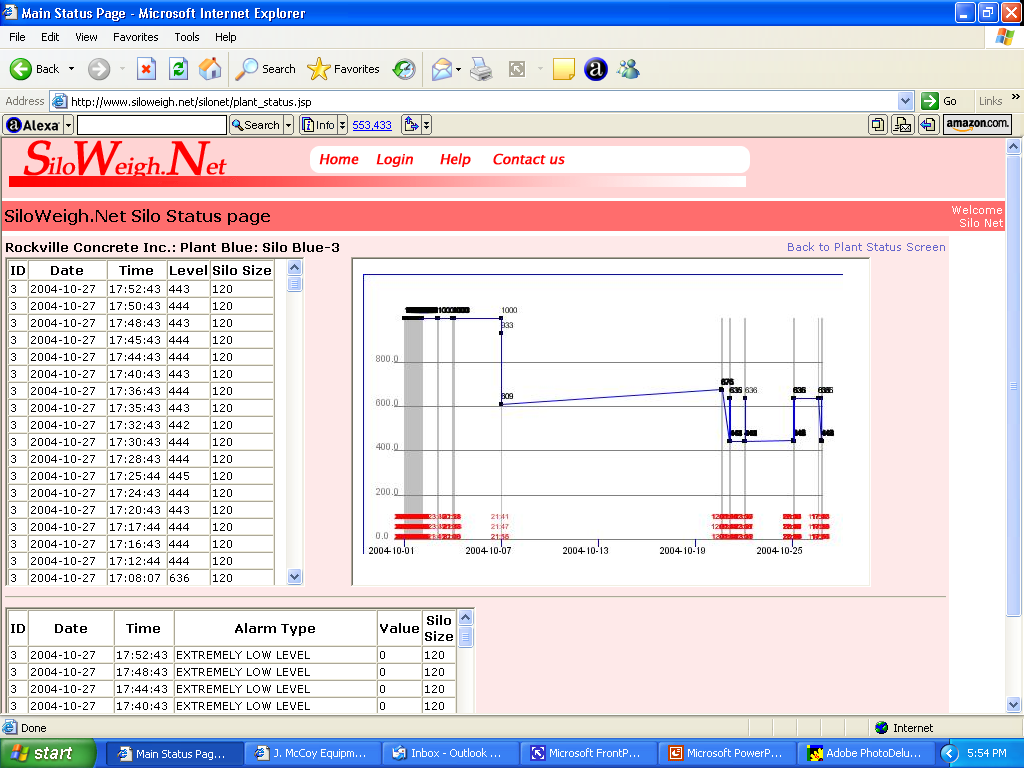Click the Windows start button
Viewport: 1024px width, 768px height.
(x=47, y=753)
